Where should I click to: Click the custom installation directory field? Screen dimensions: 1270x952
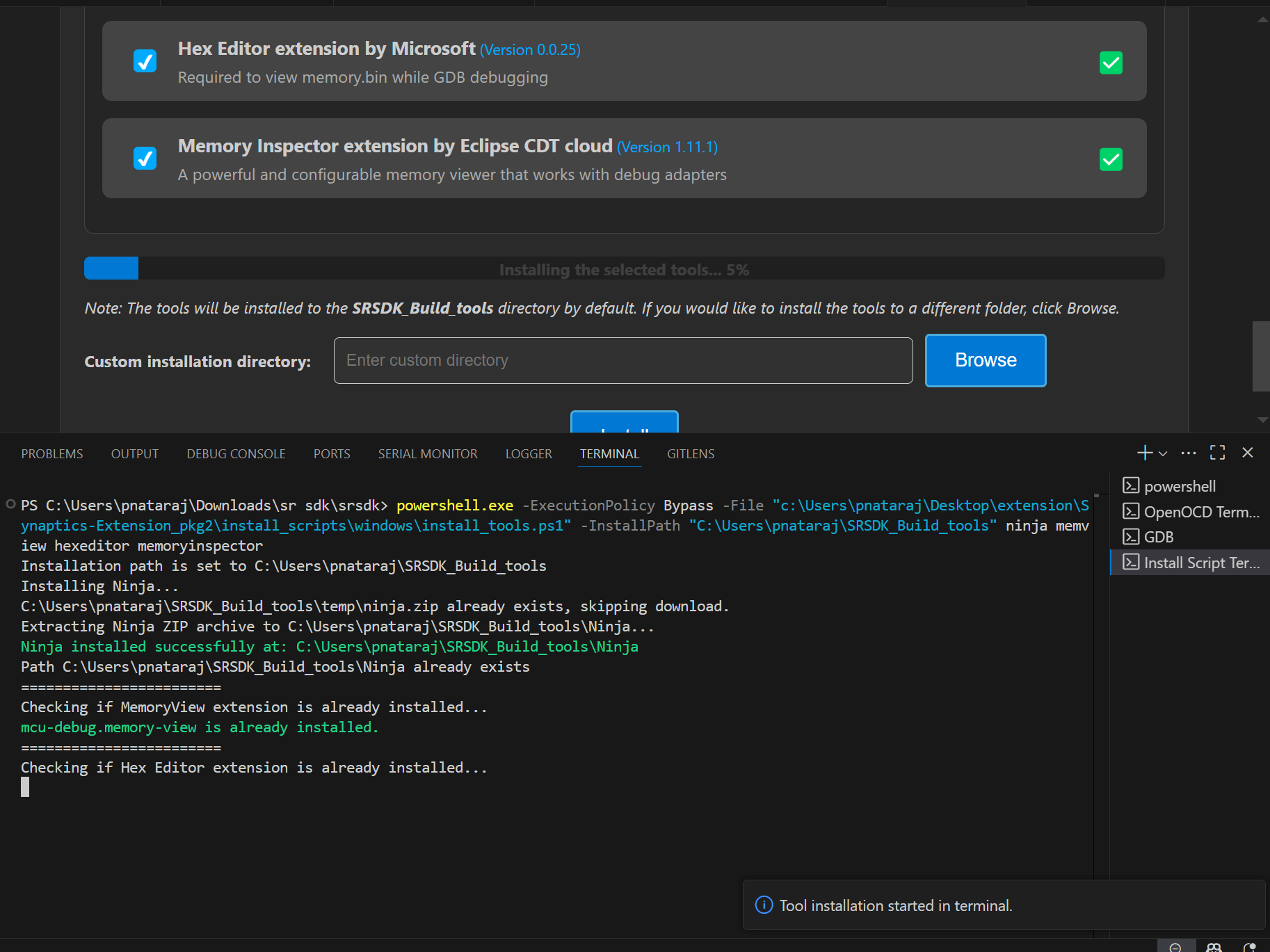pyautogui.click(x=622, y=360)
